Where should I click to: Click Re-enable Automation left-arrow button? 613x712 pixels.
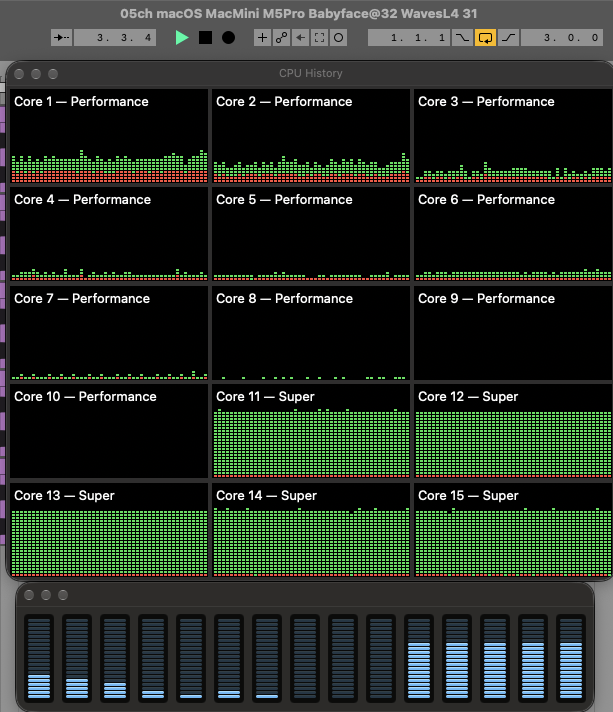click(x=300, y=38)
